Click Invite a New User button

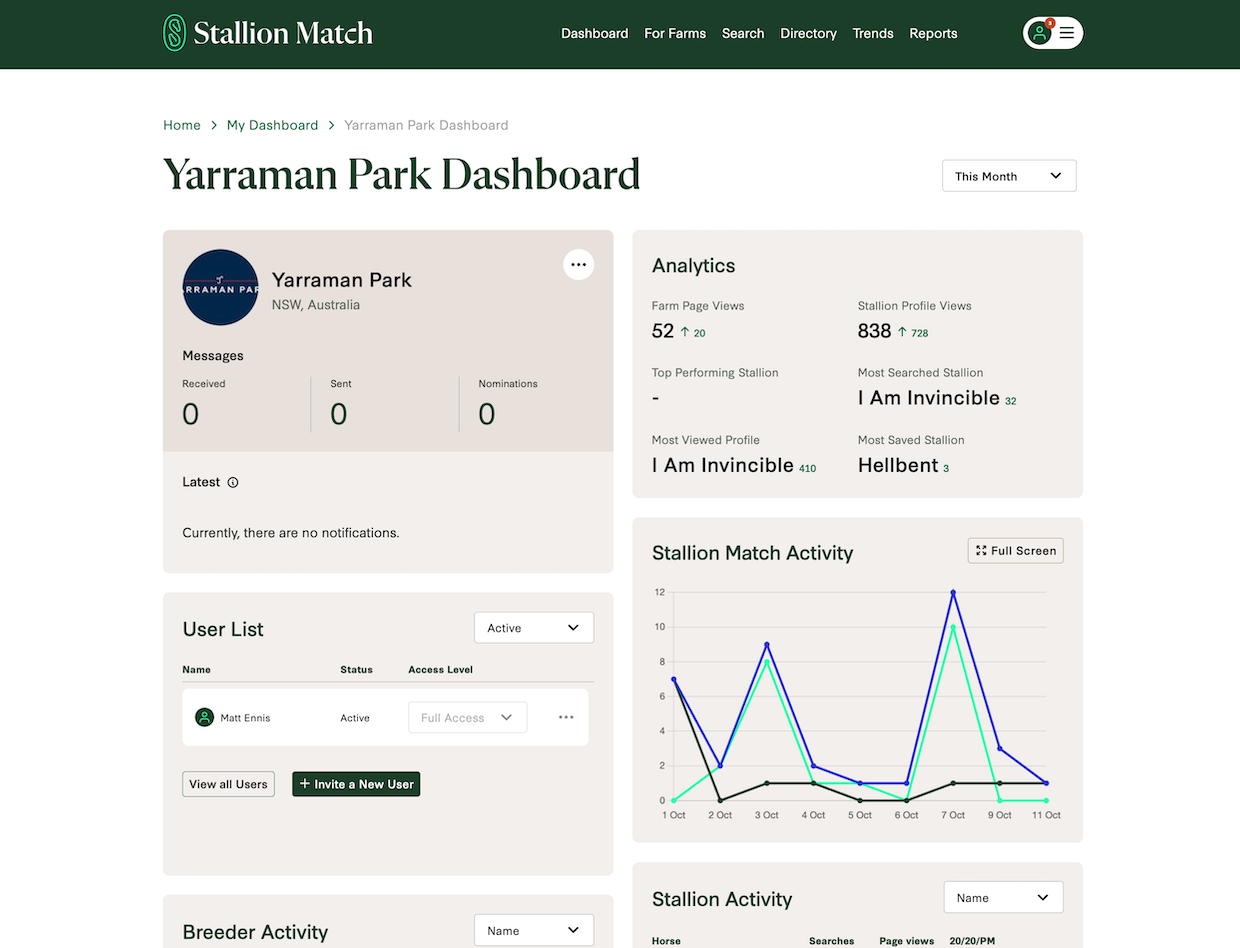coord(356,784)
